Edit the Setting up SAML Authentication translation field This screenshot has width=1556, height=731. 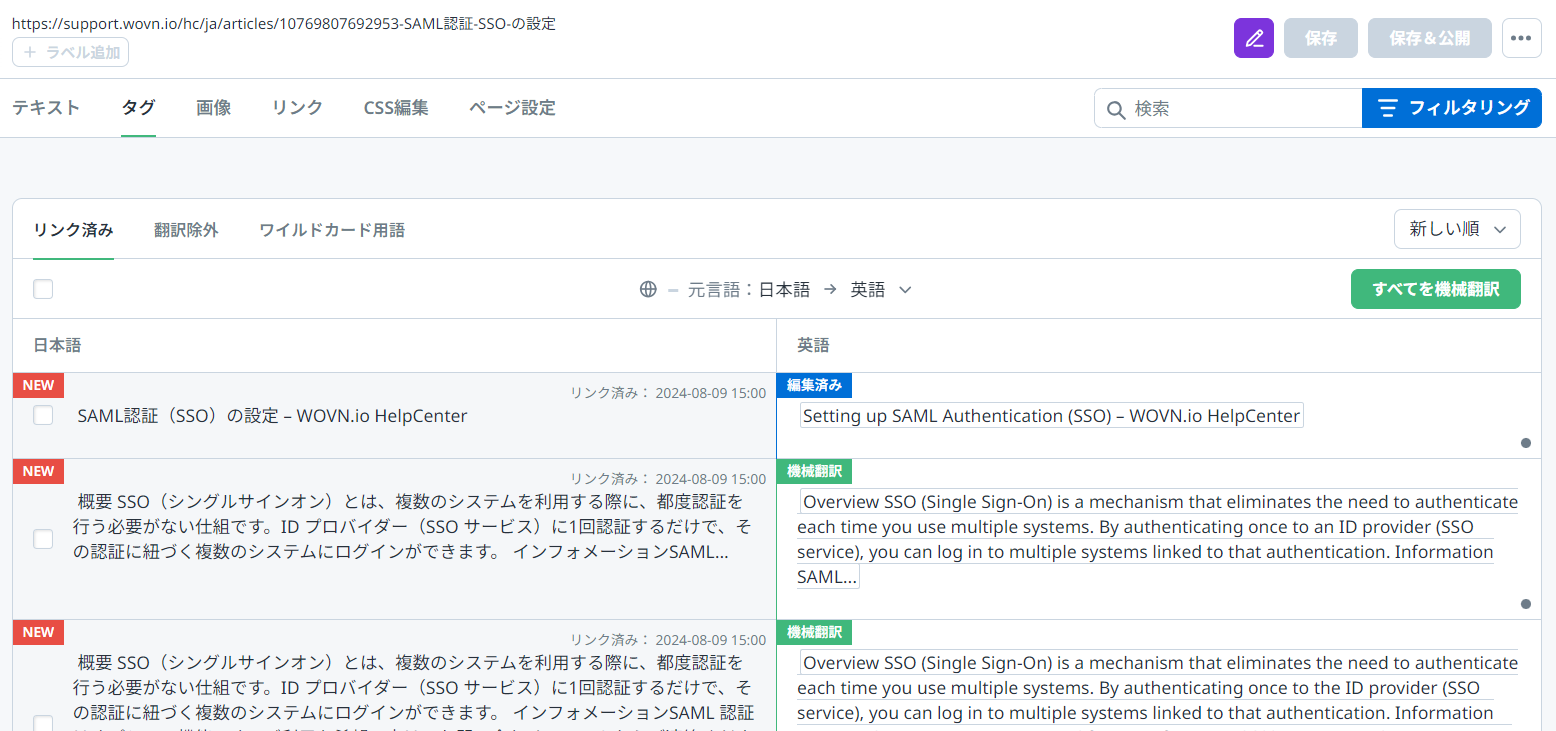1051,416
